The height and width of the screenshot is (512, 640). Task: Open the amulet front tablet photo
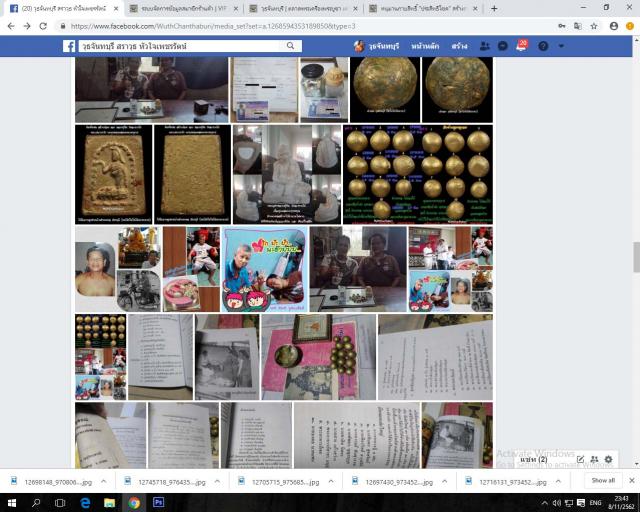point(113,174)
